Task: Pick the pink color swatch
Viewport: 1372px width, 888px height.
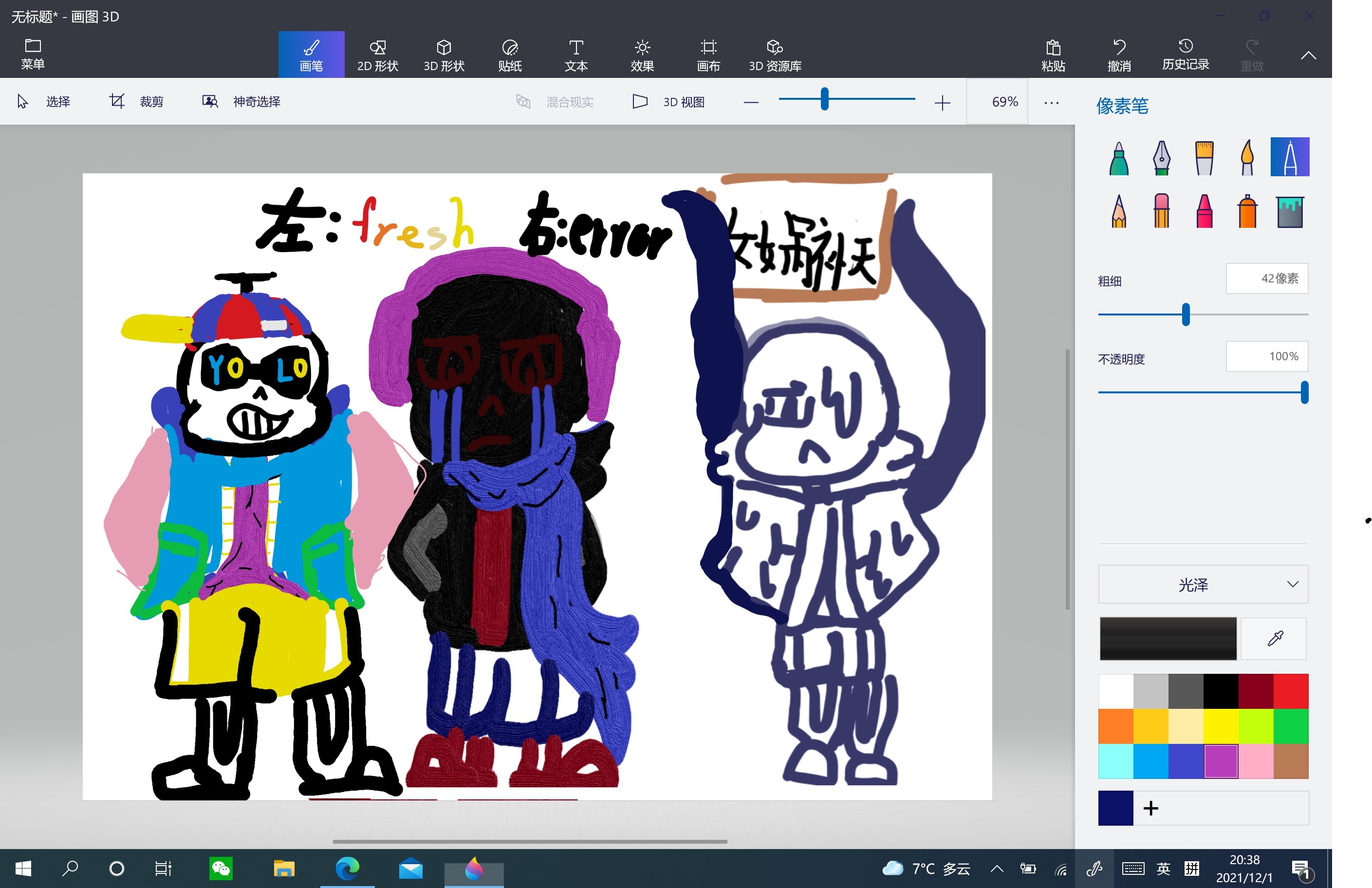Action: [1256, 761]
